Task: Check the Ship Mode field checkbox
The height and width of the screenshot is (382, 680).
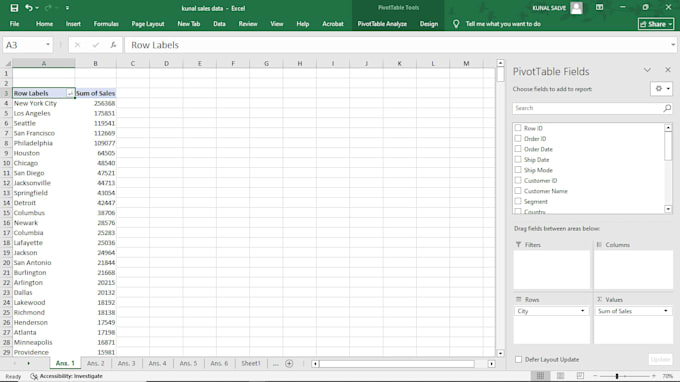Action: point(518,170)
